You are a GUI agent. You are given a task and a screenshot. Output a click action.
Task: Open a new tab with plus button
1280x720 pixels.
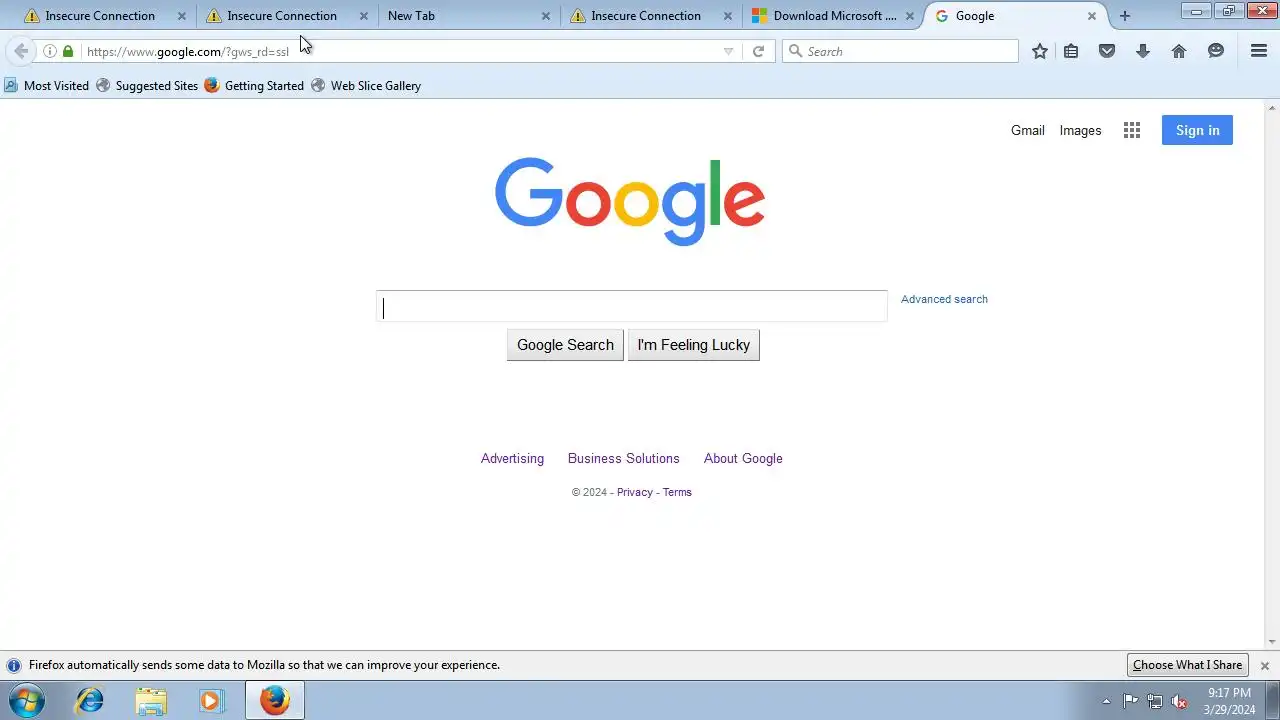tap(1125, 16)
